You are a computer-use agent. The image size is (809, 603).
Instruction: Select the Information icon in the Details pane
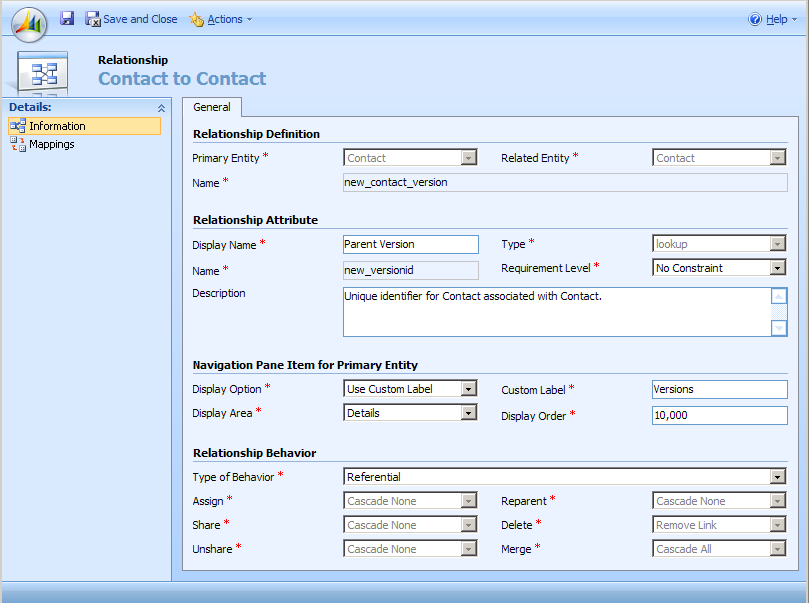[x=18, y=126]
